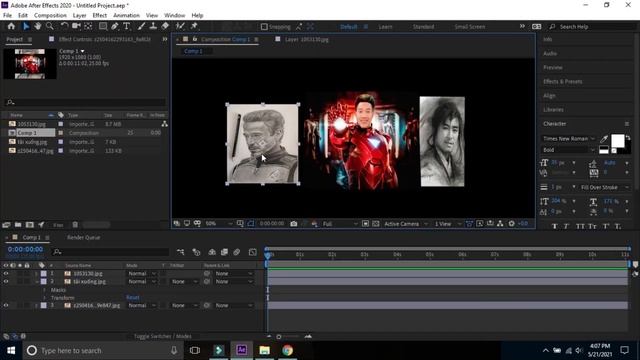Open the Composition menu
Viewport: 640px width, 360px height.
[50, 15]
